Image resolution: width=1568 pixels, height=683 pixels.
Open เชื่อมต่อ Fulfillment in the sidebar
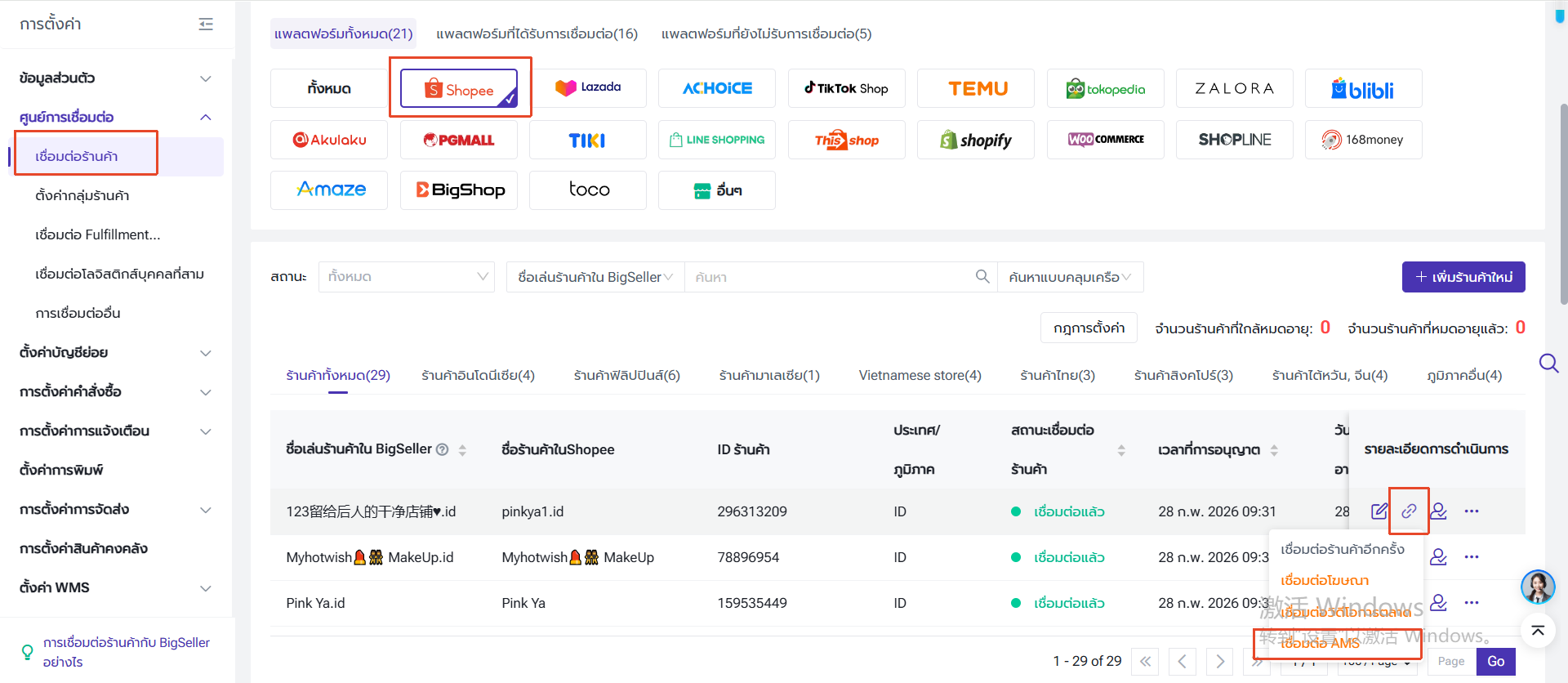pyautogui.click(x=98, y=234)
